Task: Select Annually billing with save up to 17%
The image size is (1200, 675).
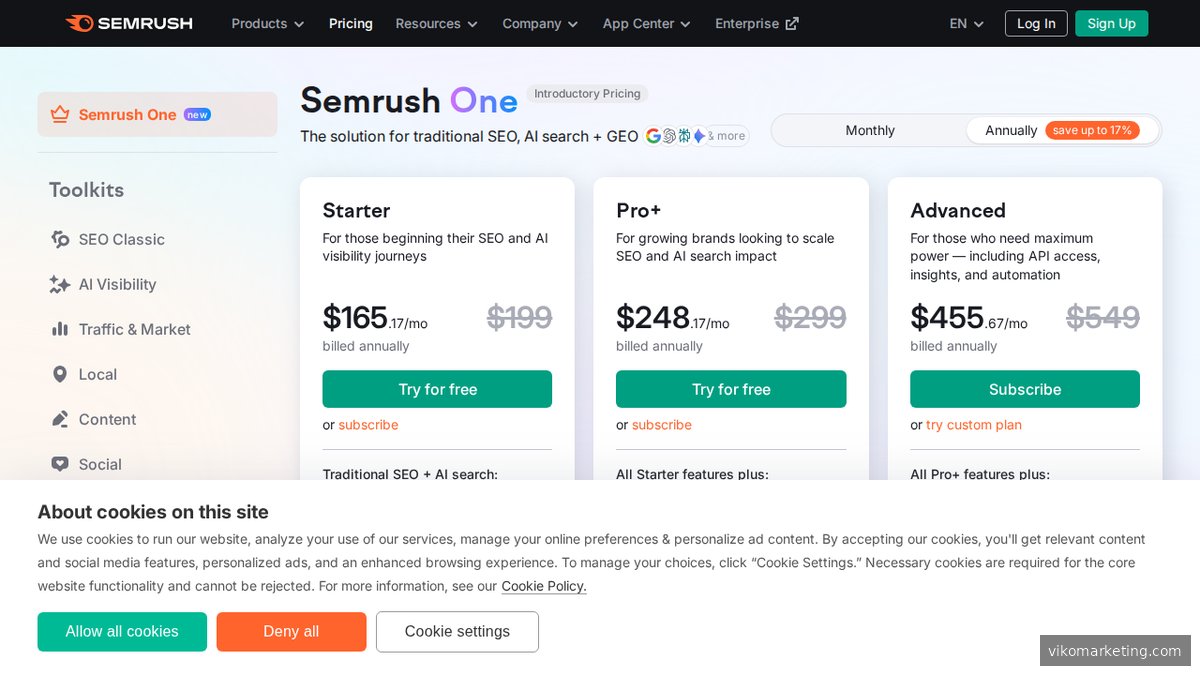Action: tap(1011, 130)
